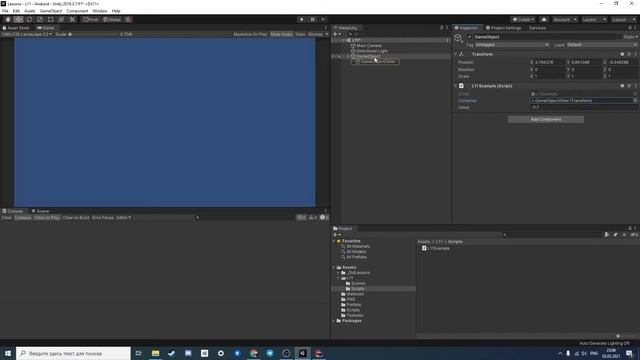The height and width of the screenshot is (360, 640).
Task: Click Clear button in Console
Action: tap(7, 218)
